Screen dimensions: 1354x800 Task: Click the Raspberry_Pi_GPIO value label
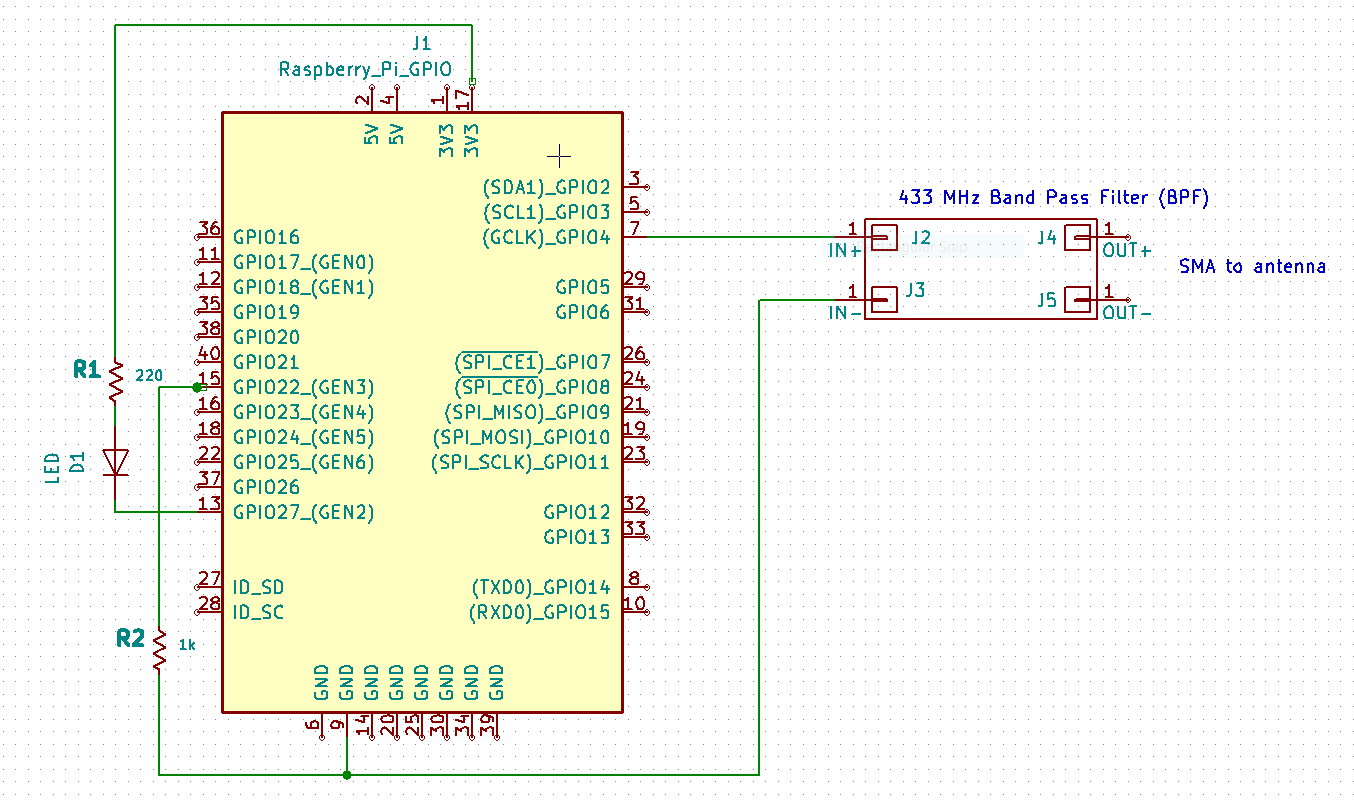click(x=365, y=70)
